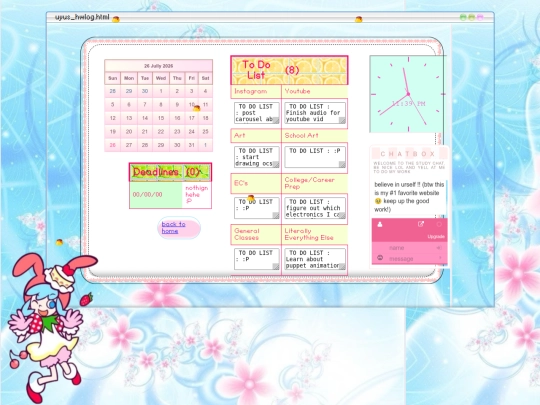Viewport: 540px width, 405px height.
Task: Click into the School Art to-do text box
Action: click(x=315, y=157)
